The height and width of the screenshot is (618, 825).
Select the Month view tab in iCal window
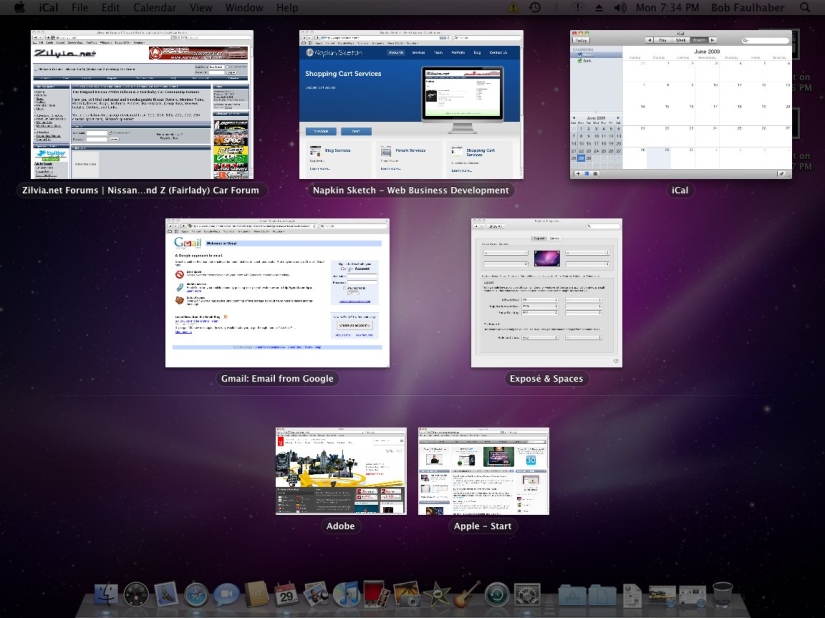(x=698, y=40)
